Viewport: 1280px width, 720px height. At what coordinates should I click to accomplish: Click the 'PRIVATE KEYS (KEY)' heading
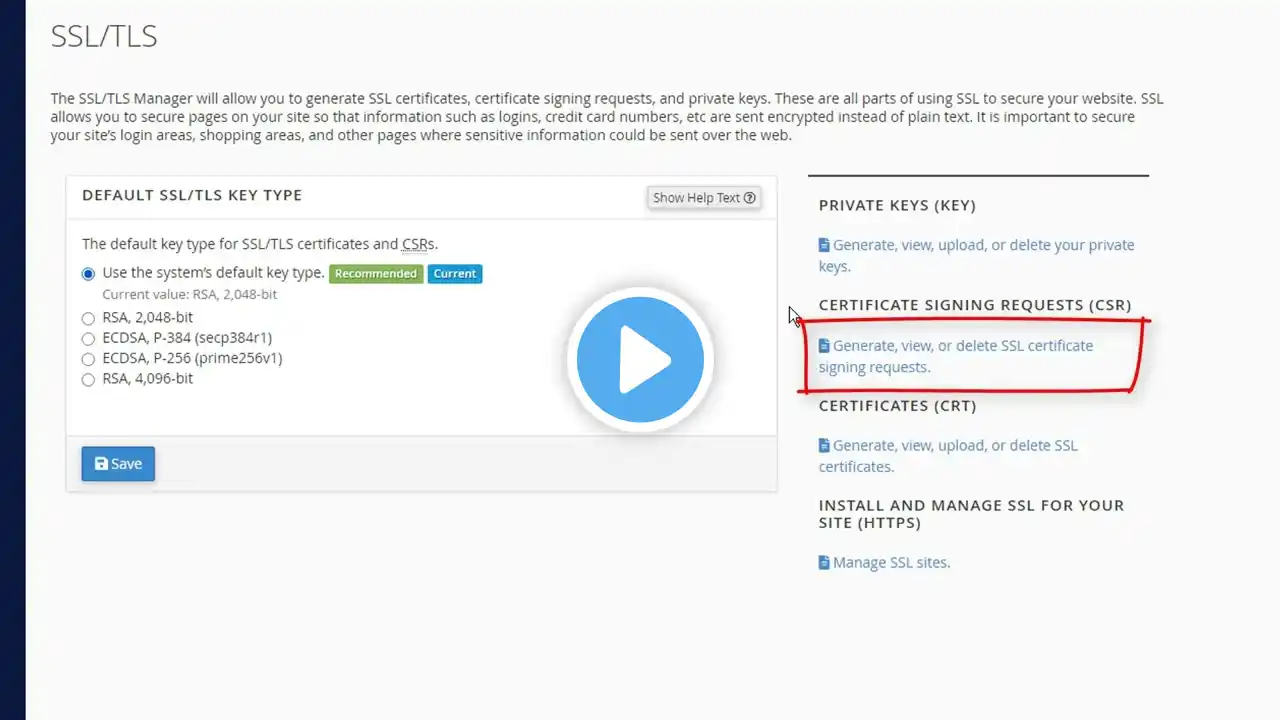tap(897, 206)
